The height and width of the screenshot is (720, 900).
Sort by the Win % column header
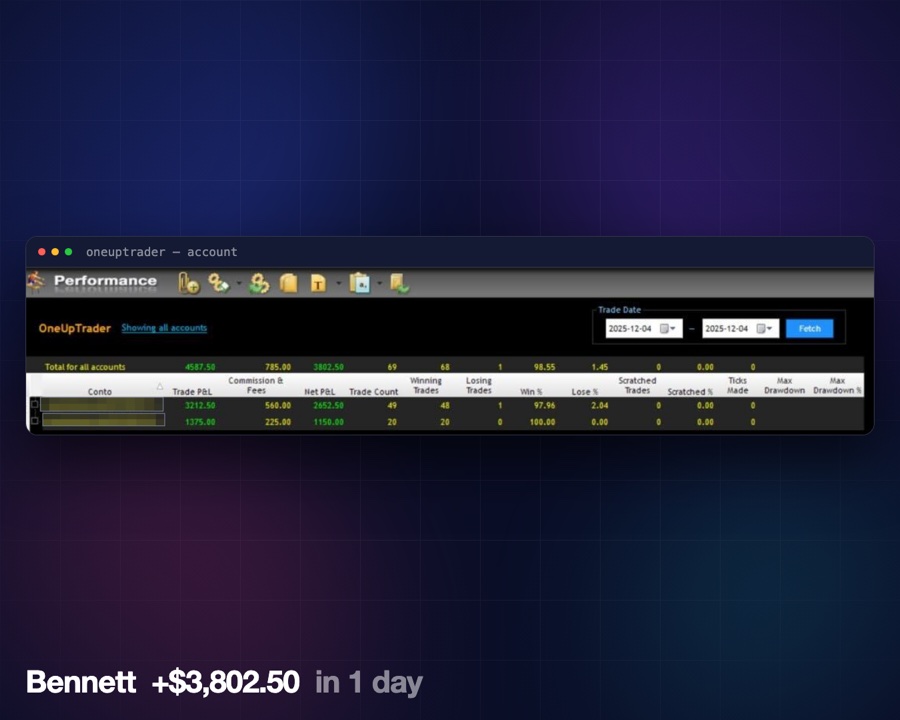point(532,392)
